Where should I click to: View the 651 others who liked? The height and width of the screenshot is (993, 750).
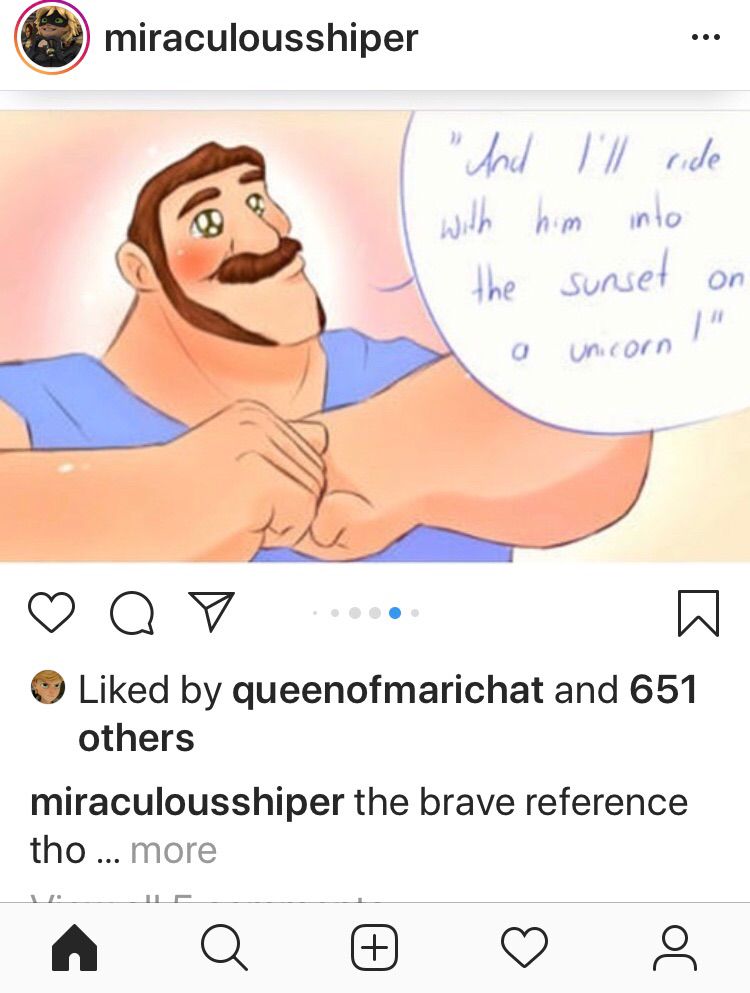(388, 713)
